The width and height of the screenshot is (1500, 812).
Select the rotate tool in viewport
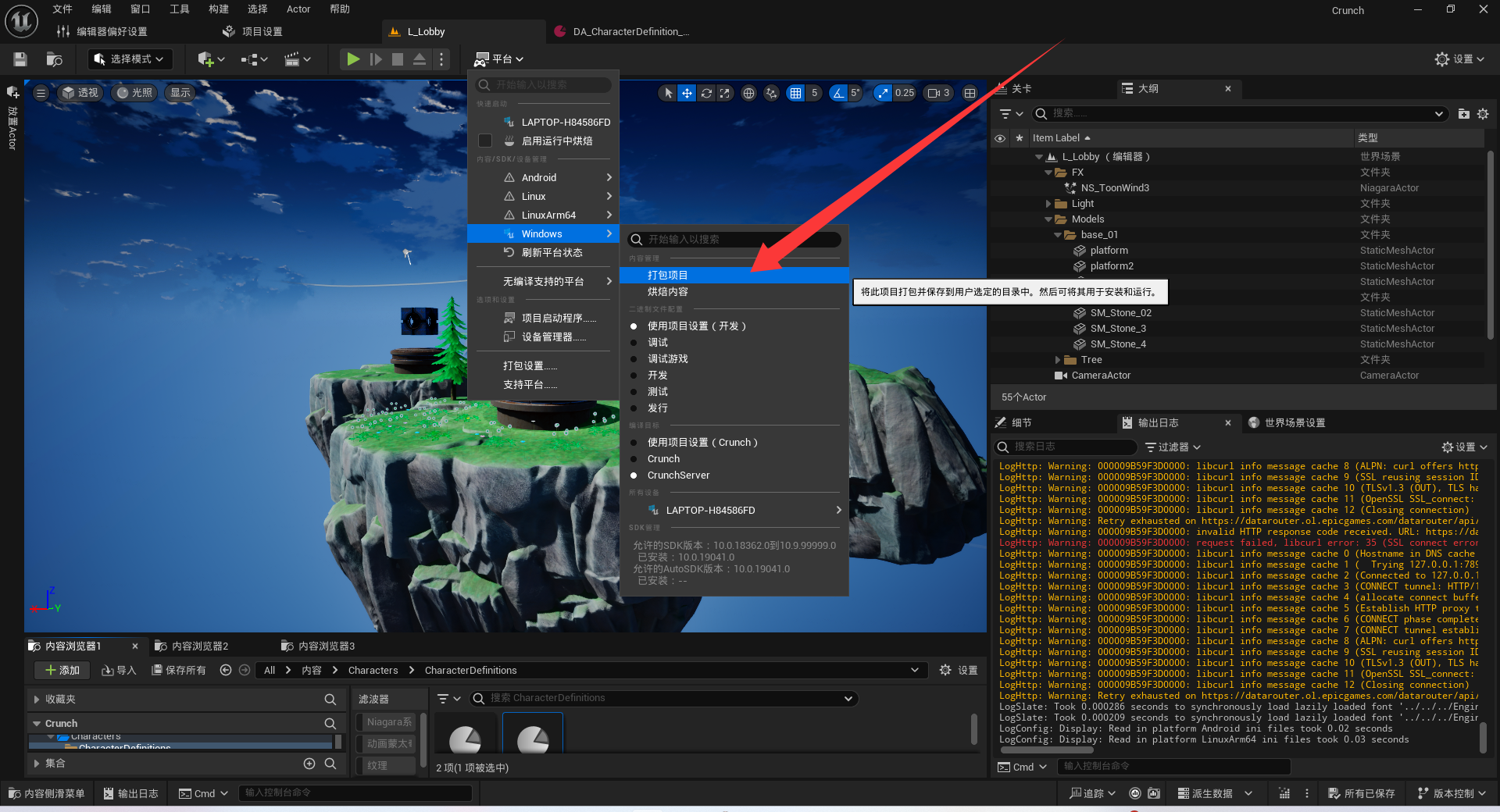click(706, 93)
